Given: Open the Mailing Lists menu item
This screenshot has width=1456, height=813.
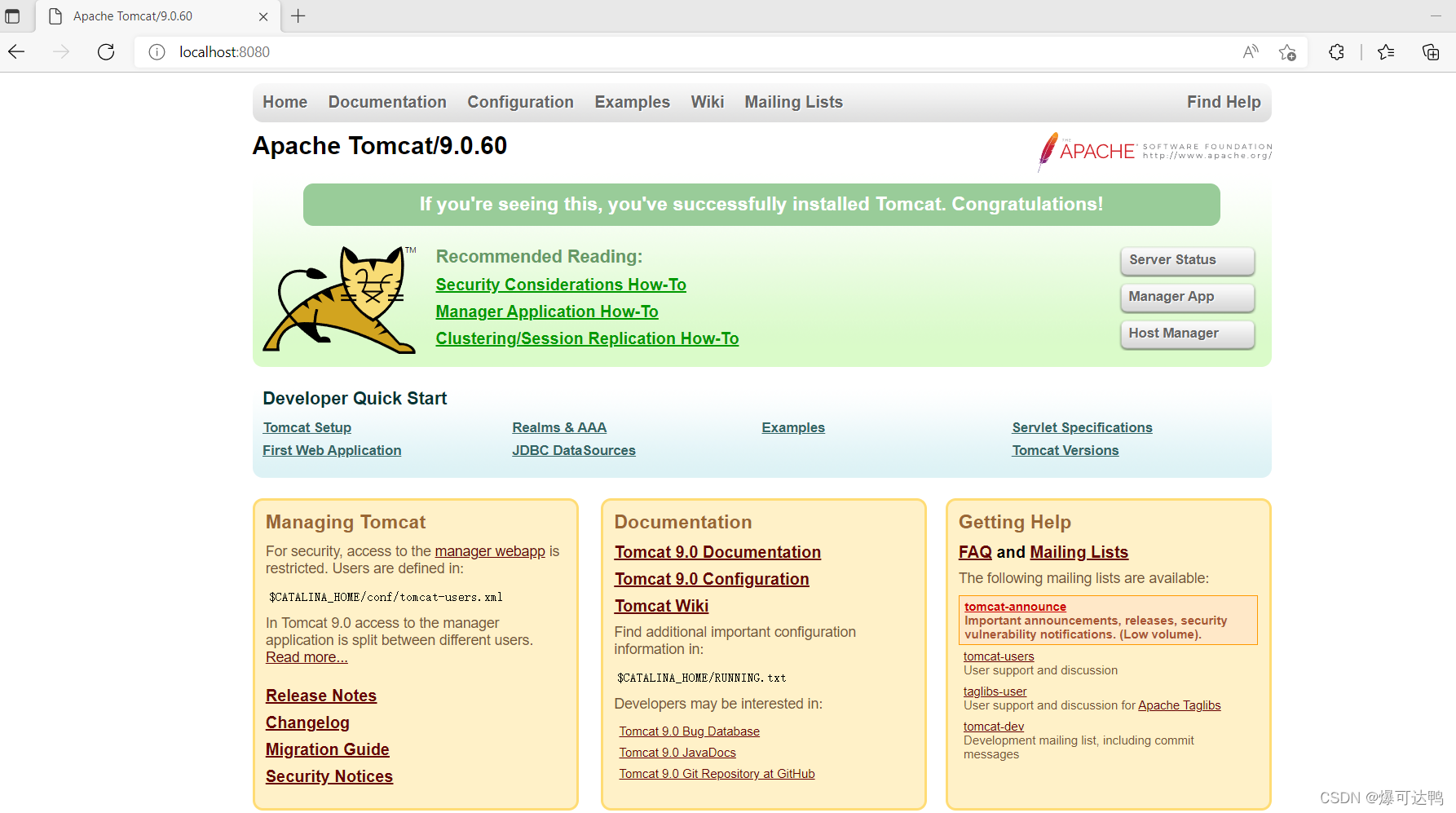Looking at the screenshot, I should 793,102.
